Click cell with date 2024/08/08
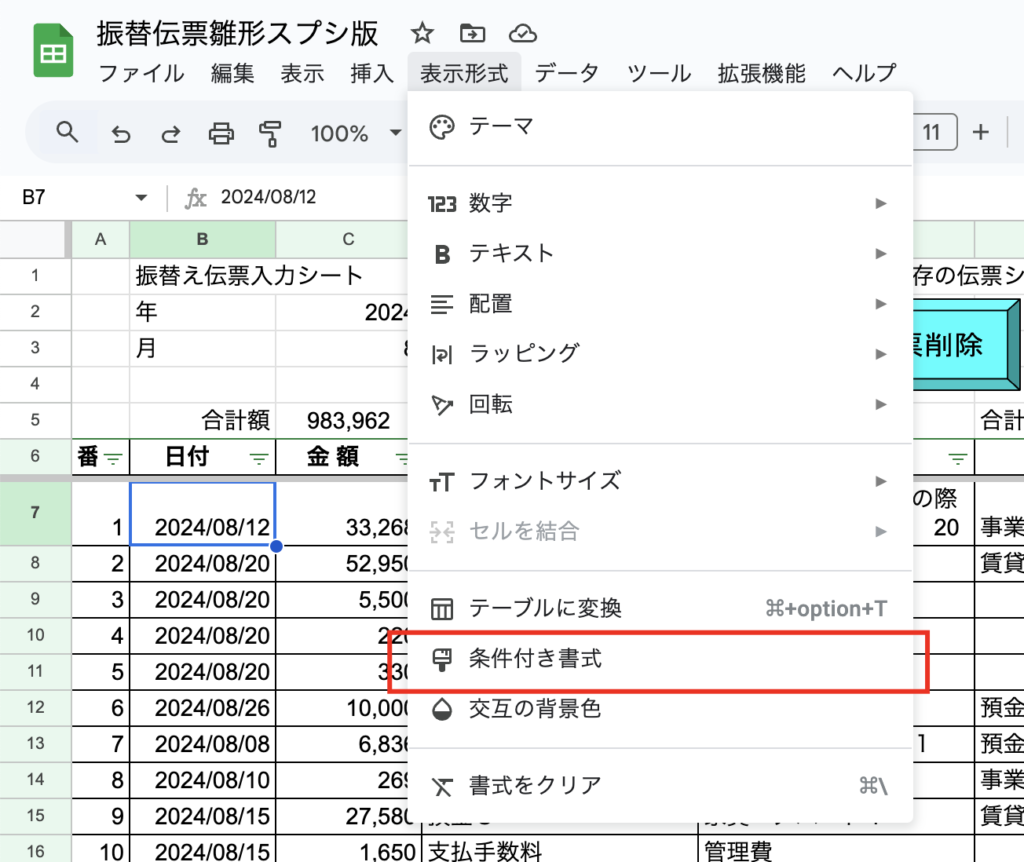The image size is (1024, 862). (202, 744)
